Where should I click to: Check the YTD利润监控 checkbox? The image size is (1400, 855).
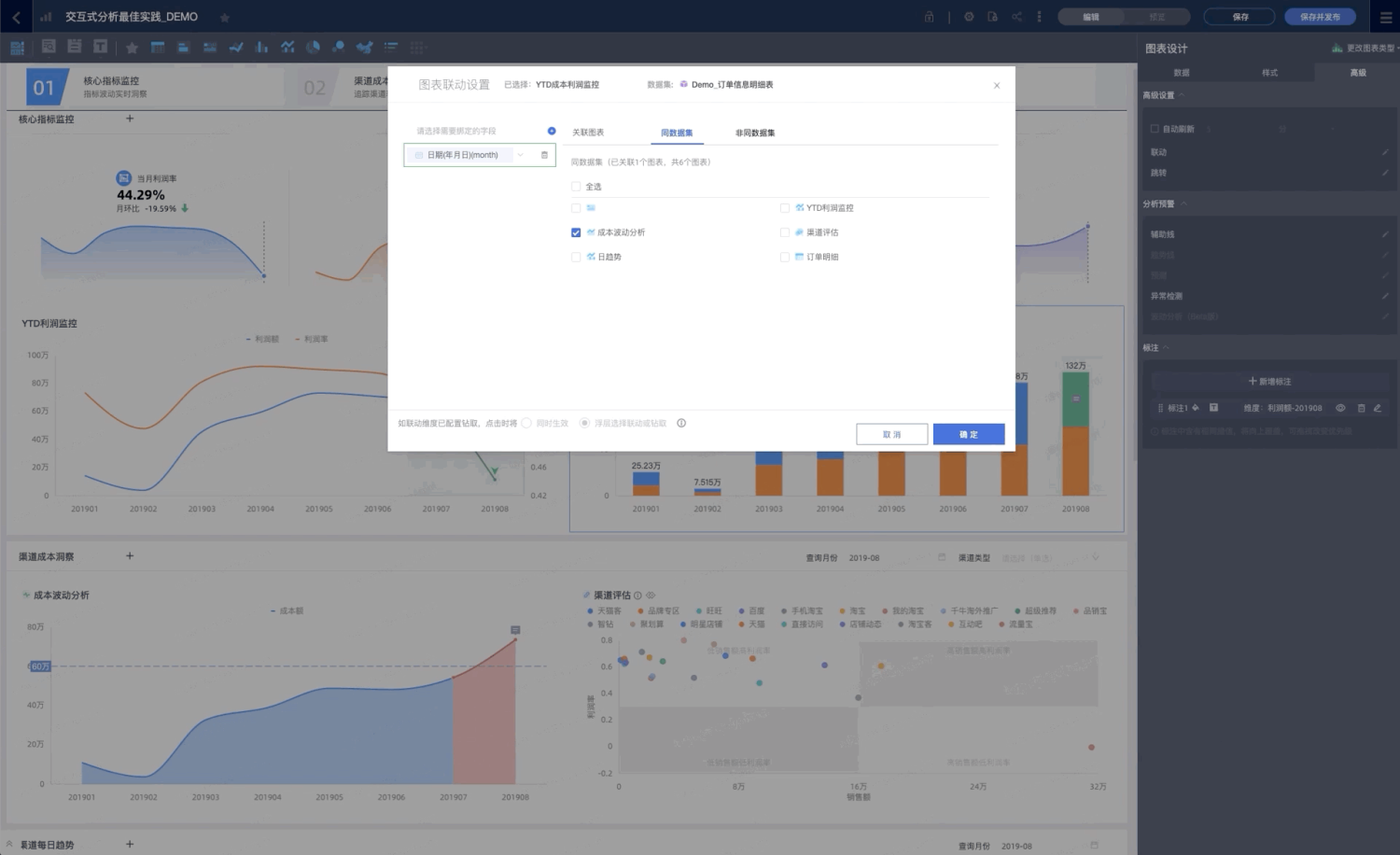(785, 208)
